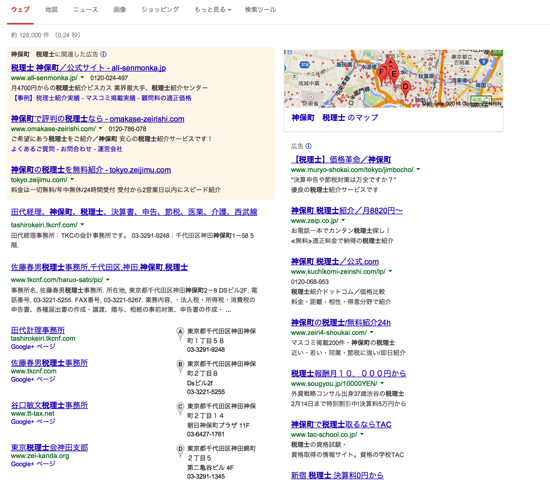Open all-senmonka.jp ad headline link
The height and width of the screenshot is (480, 550).
tap(88, 68)
